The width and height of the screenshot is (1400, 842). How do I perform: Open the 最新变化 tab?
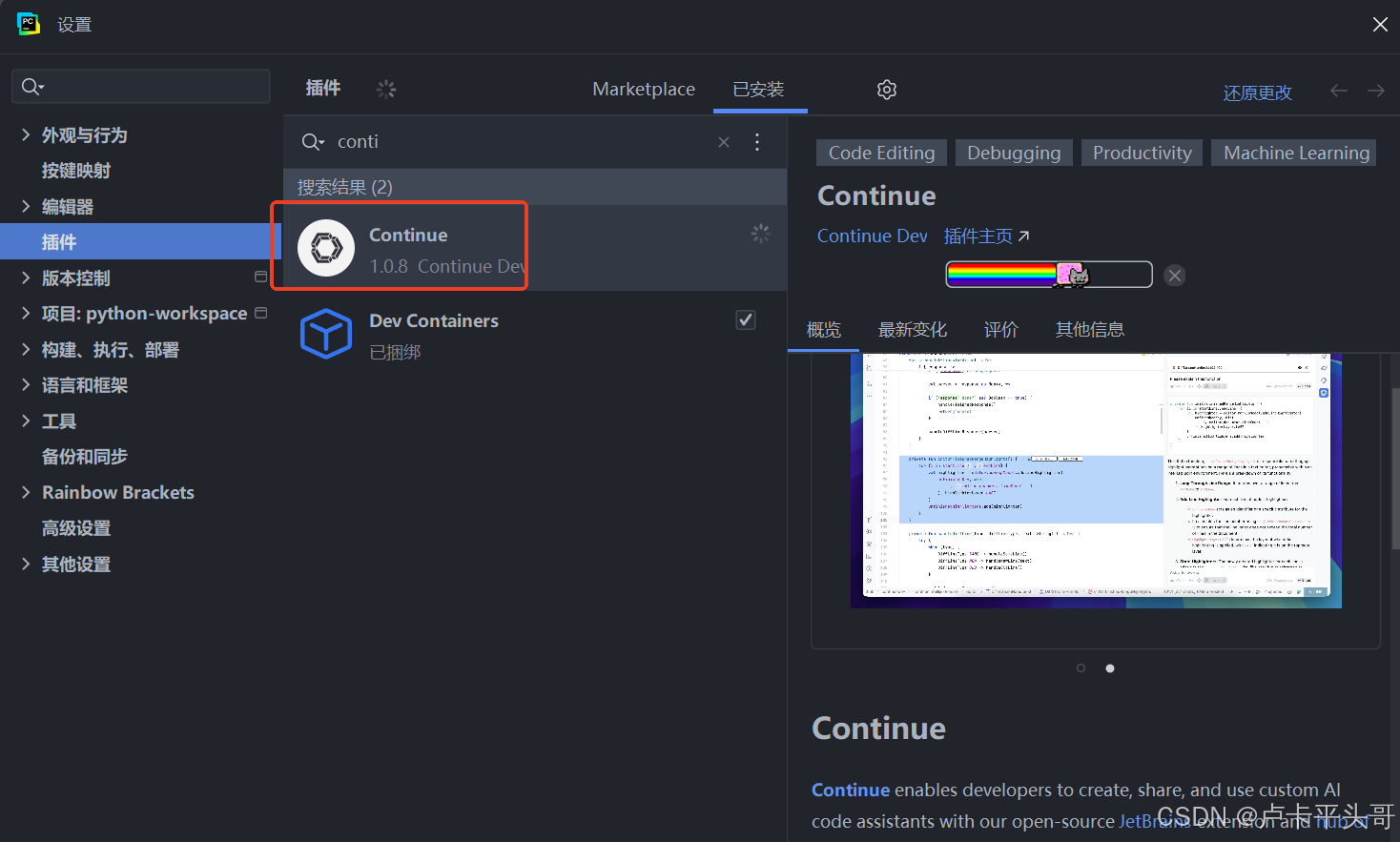point(913,330)
